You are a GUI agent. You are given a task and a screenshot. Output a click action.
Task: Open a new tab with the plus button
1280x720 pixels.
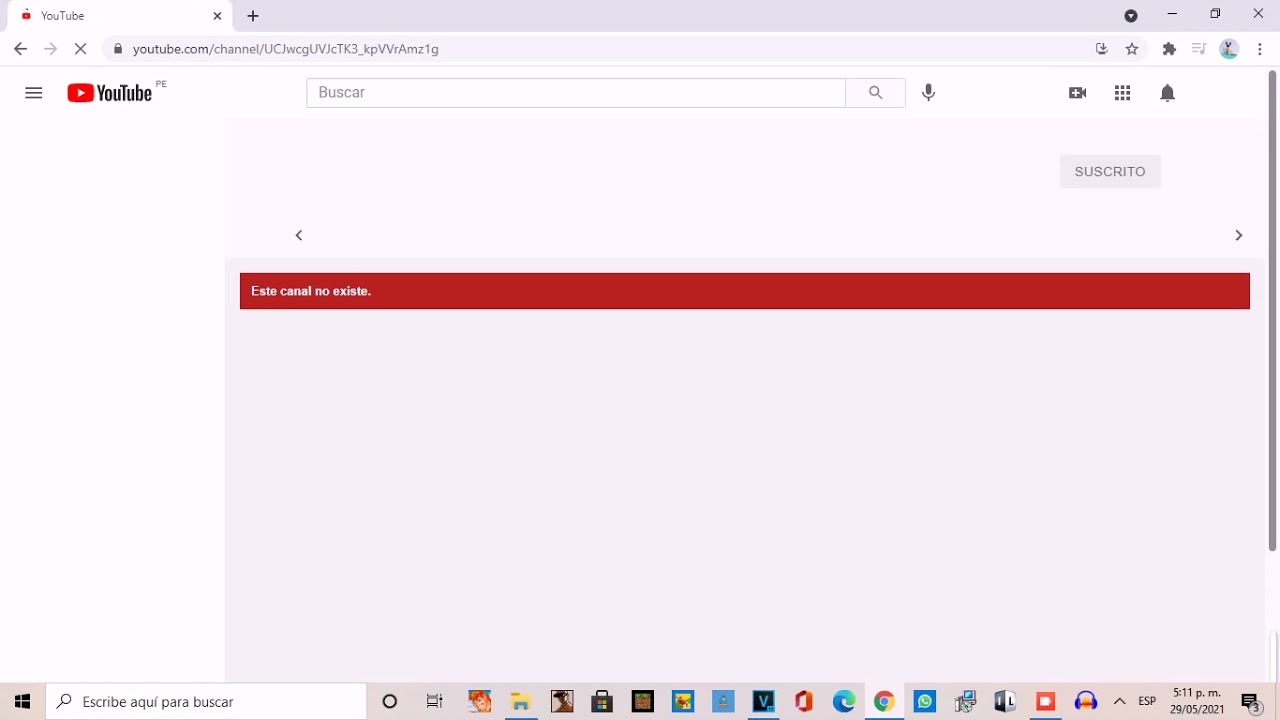tap(253, 16)
